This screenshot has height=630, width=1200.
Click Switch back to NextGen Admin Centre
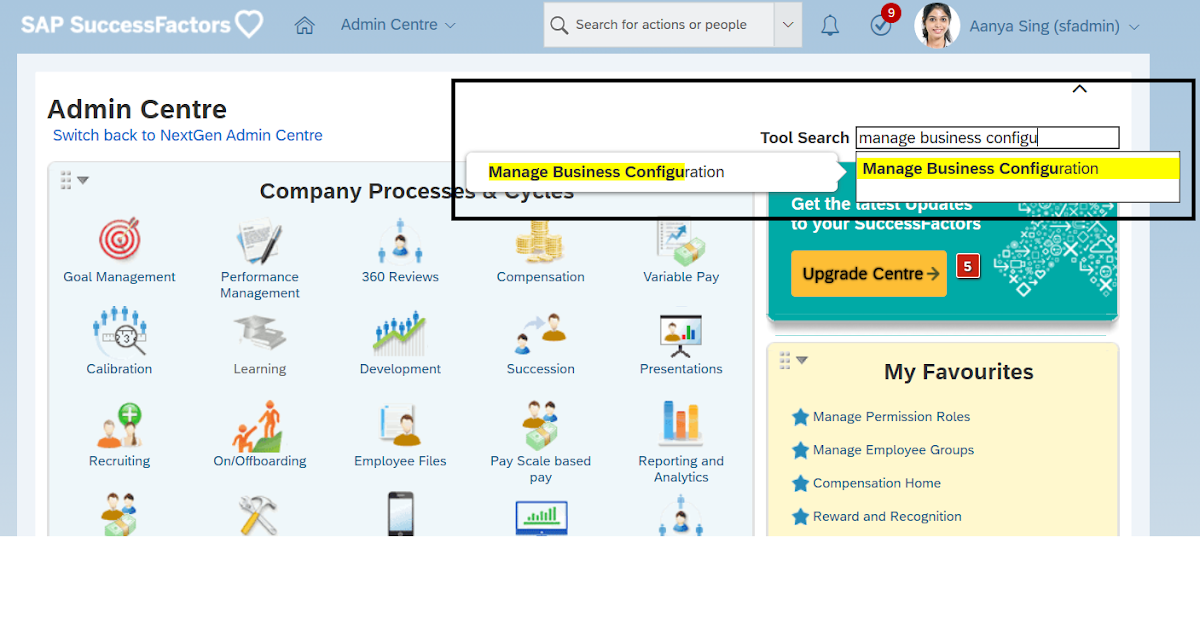pos(187,135)
